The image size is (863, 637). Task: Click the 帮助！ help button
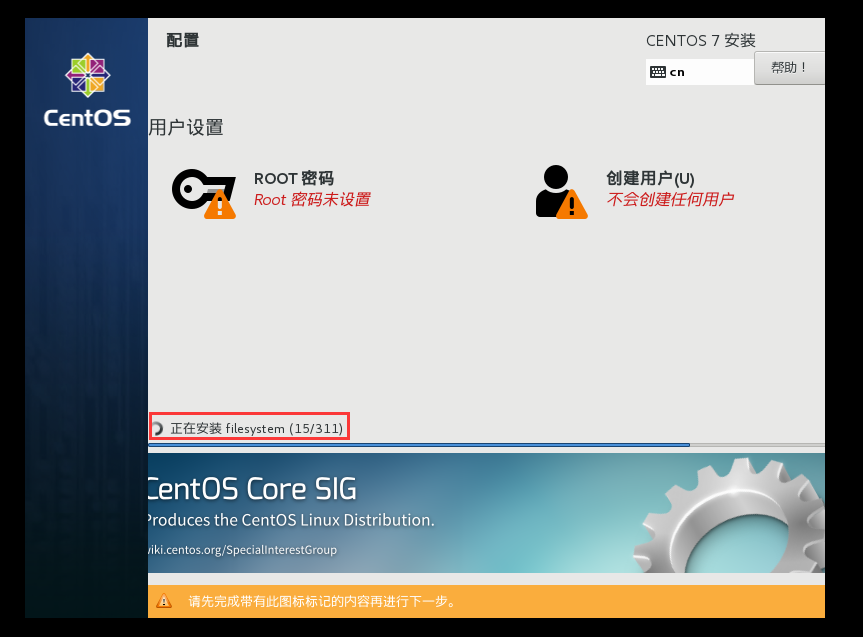[x=789, y=66]
